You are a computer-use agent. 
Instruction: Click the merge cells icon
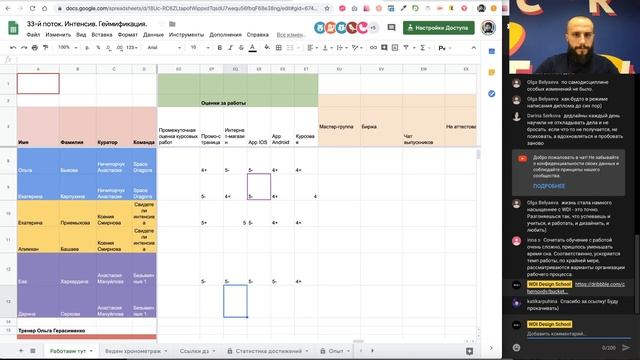(x=290, y=48)
